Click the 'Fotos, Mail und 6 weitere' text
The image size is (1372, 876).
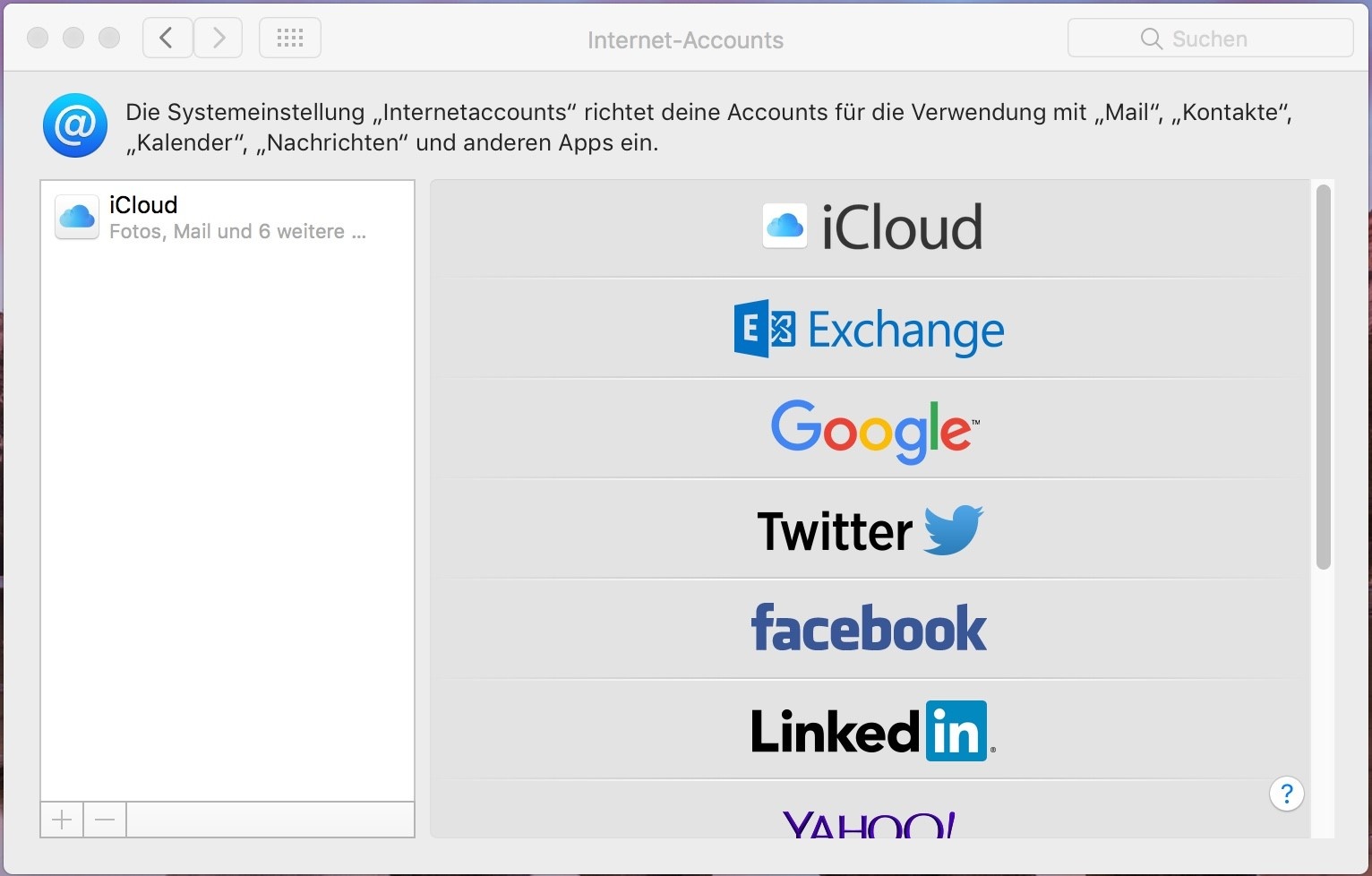click(x=237, y=232)
